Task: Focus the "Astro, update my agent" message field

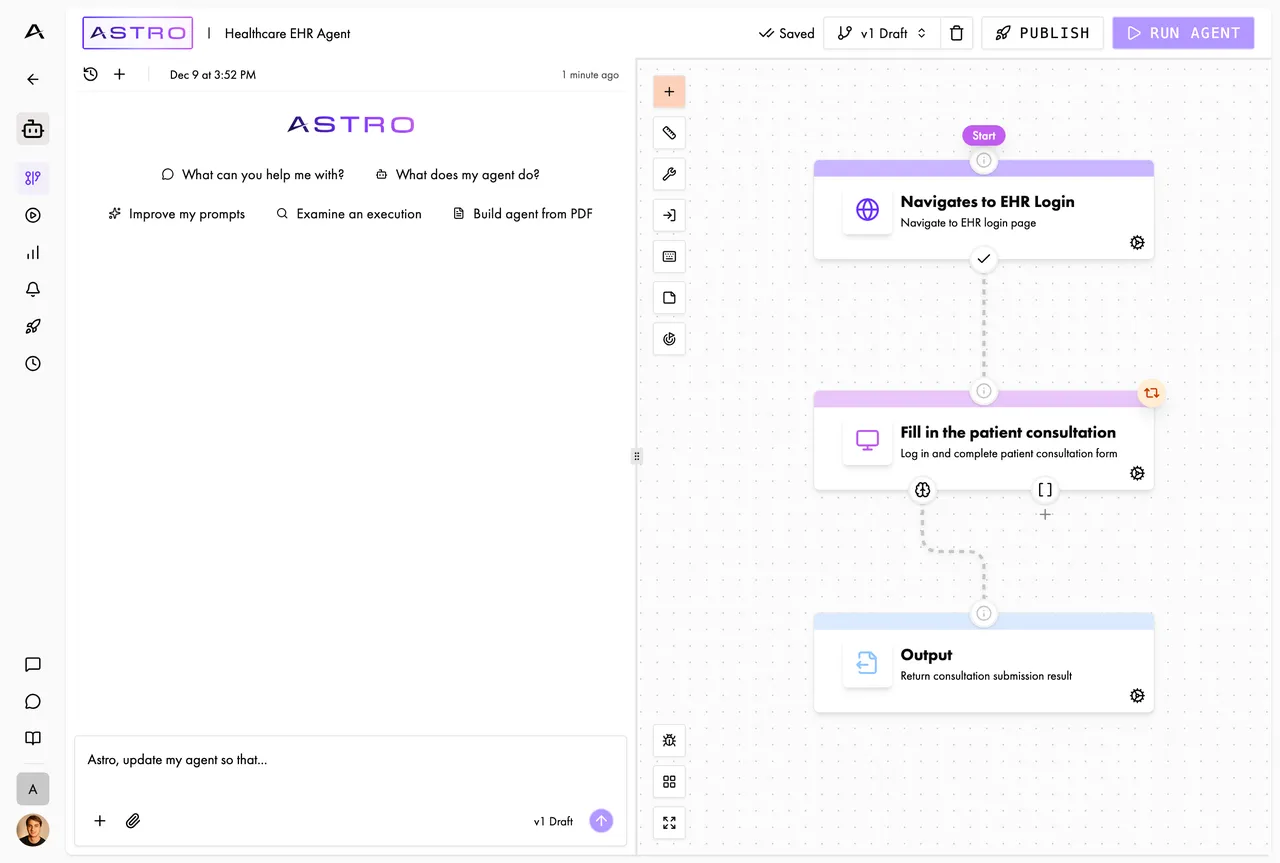Action: click(350, 760)
